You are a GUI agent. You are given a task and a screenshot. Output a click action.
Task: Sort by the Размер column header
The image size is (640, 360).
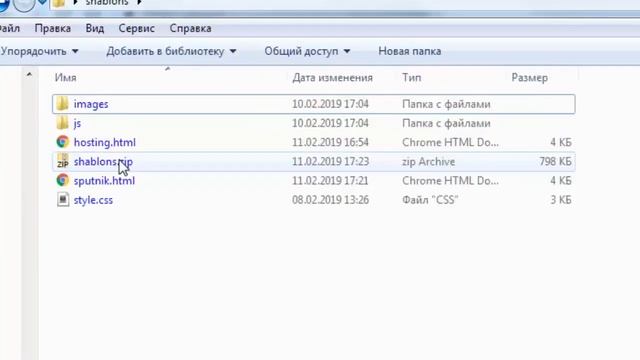click(x=529, y=78)
